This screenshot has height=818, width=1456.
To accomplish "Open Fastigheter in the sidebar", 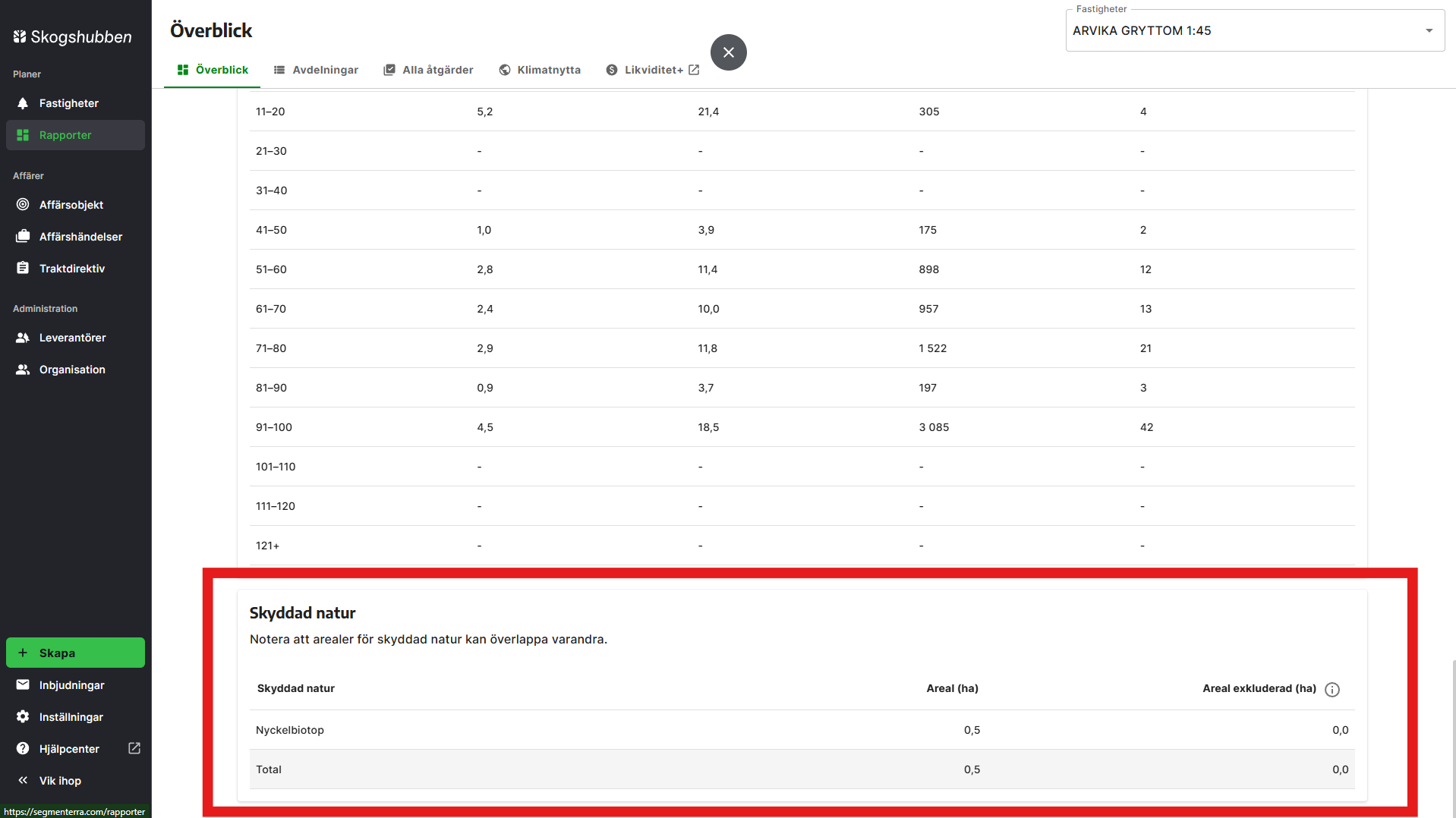I will tap(75, 103).
